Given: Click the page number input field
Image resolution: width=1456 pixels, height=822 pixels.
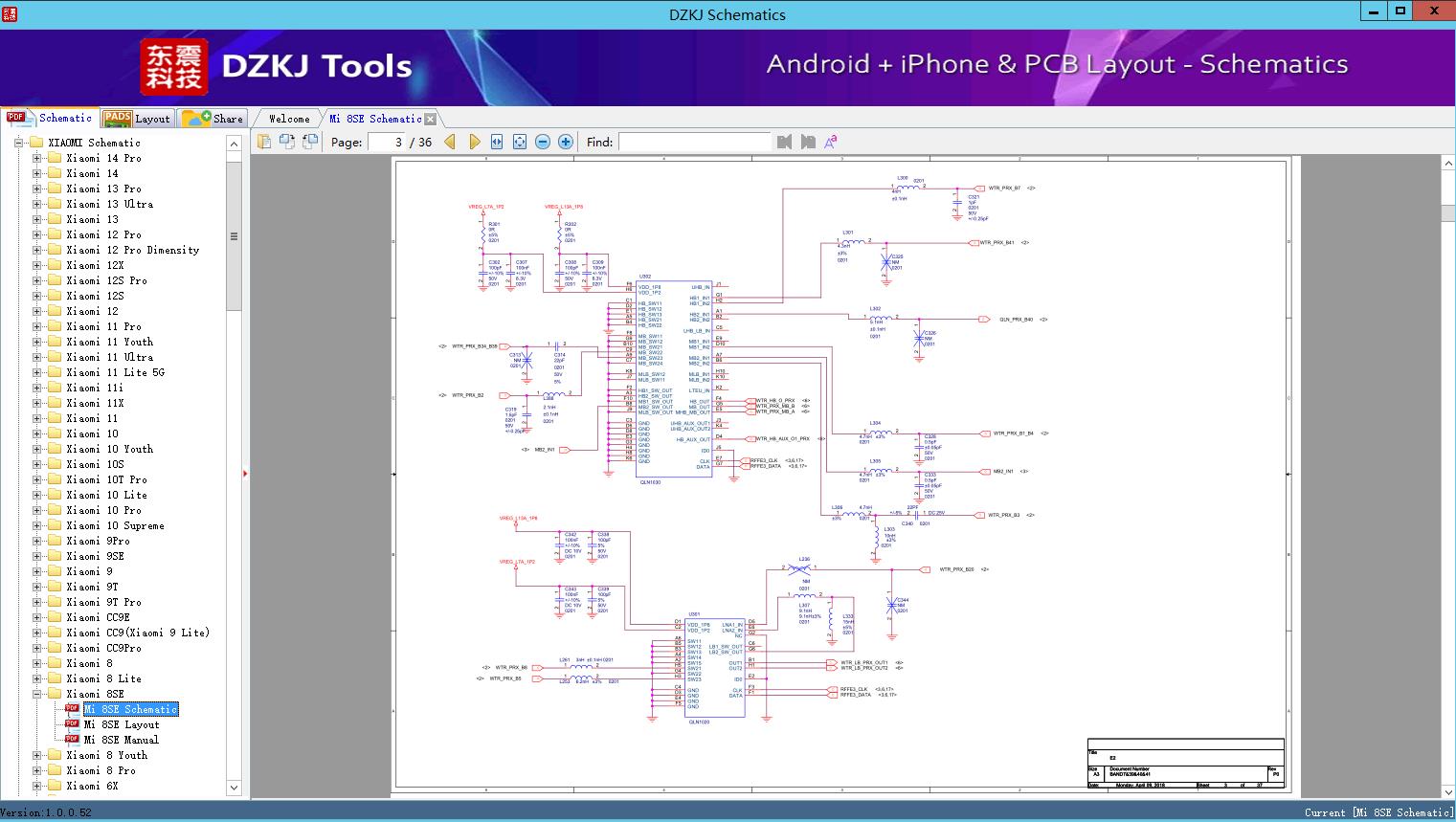Looking at the screenshot, I should [386, 142].
